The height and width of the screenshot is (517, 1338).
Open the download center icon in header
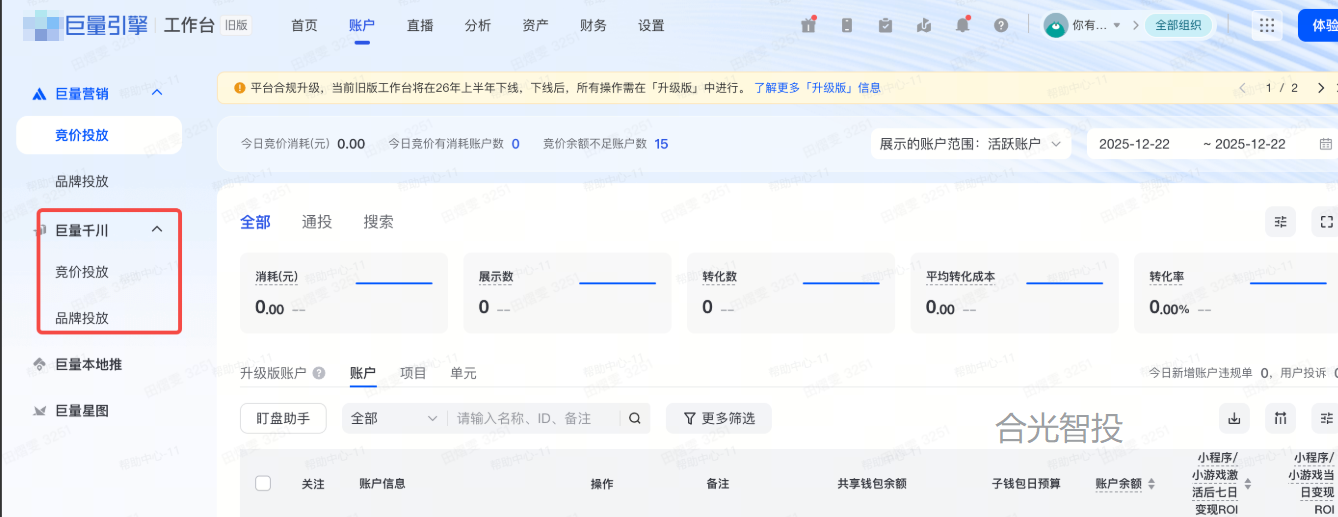pyautogui.click(x=924, y=25)
